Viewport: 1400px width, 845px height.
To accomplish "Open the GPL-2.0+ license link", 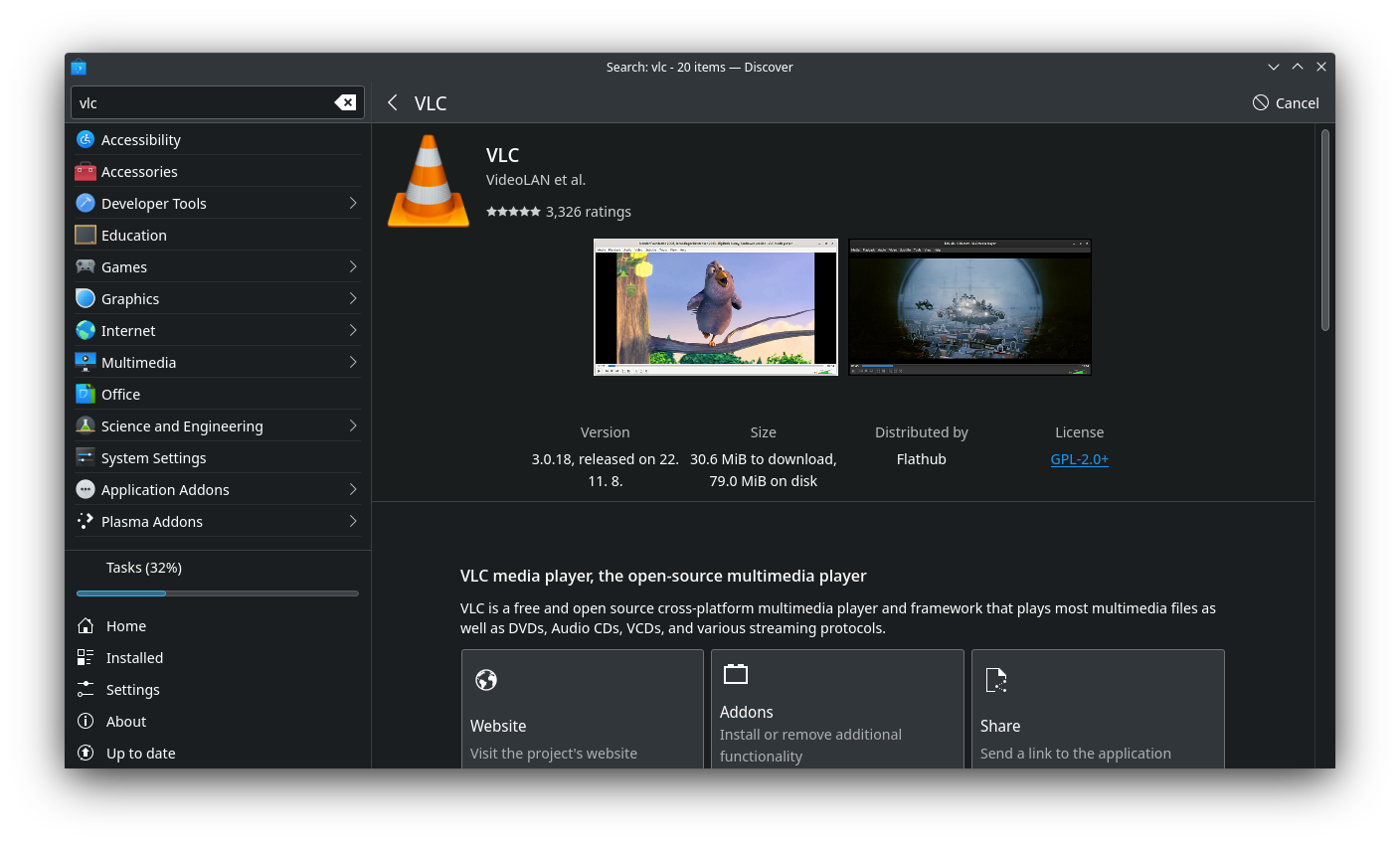I will pyautogui.click(x=1079, y=459).
